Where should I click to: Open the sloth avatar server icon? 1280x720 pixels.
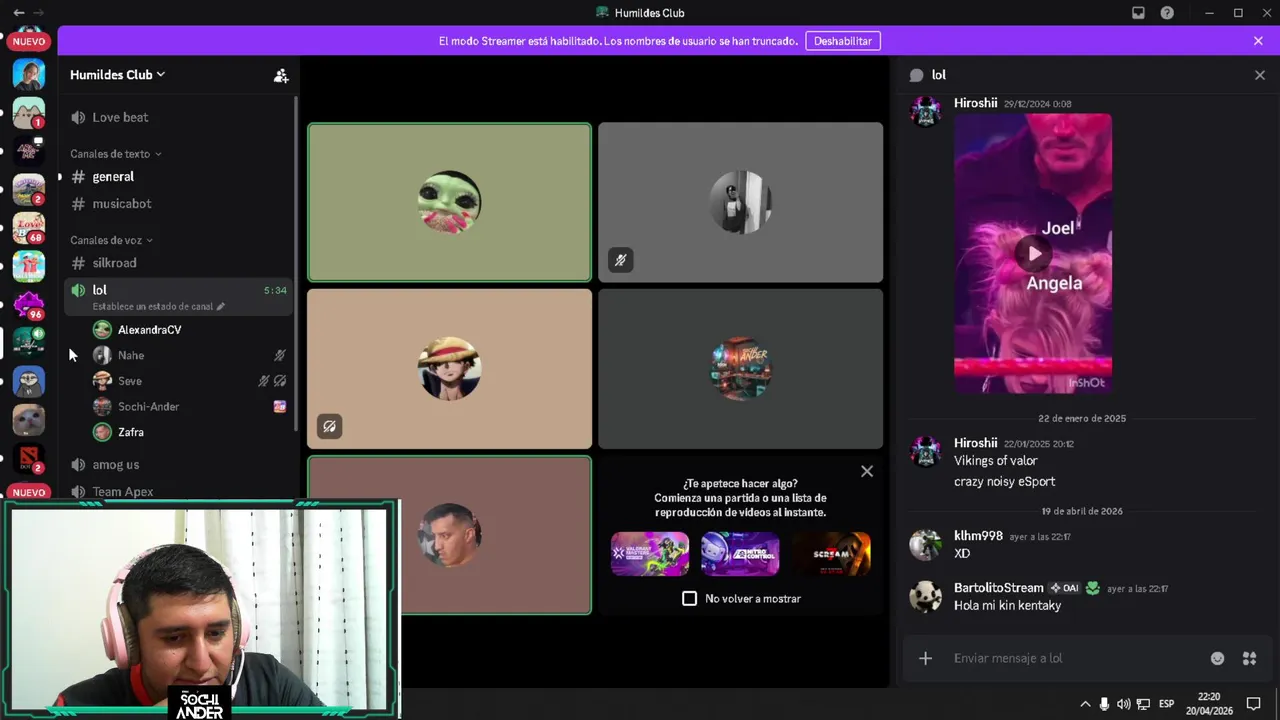pyautogui.click(x=28, y=381)
